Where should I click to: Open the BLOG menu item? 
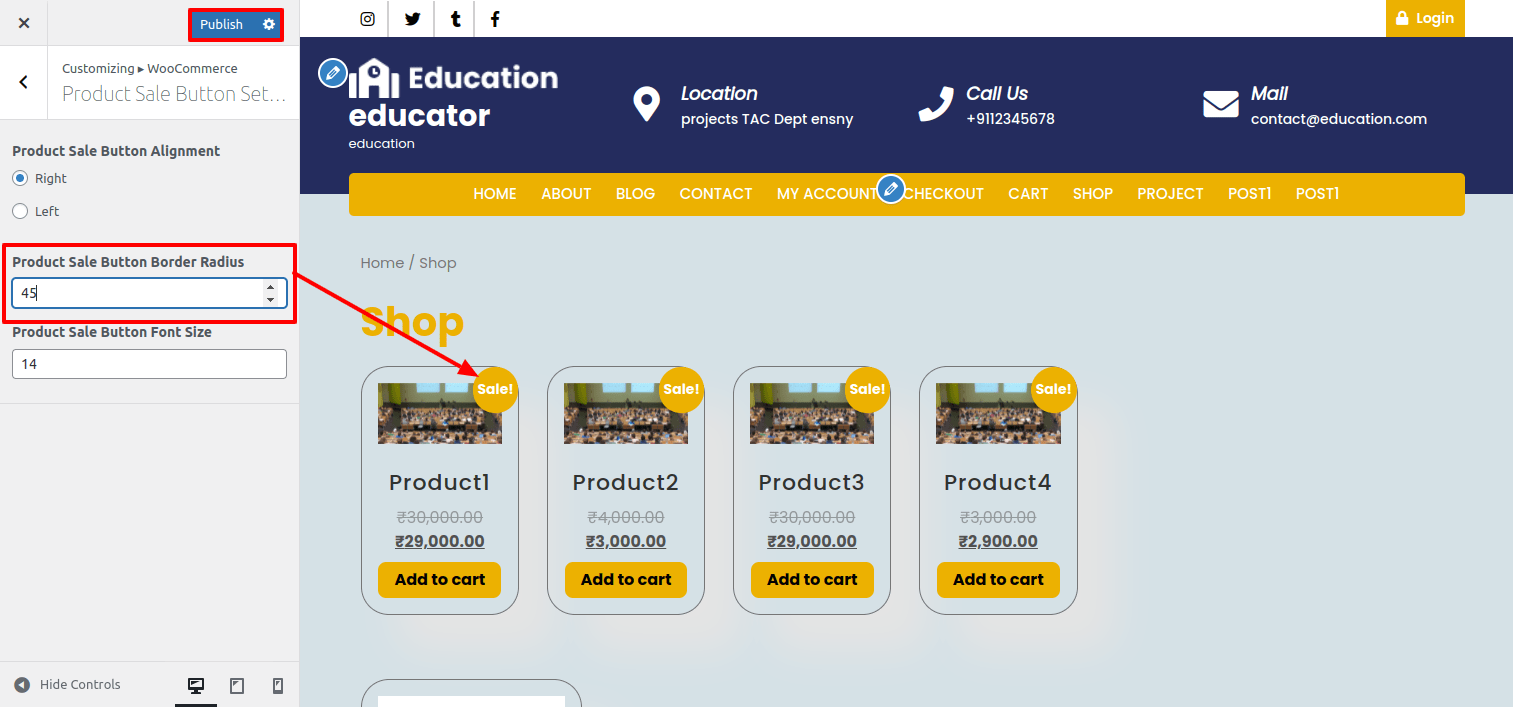click(635, 194)
